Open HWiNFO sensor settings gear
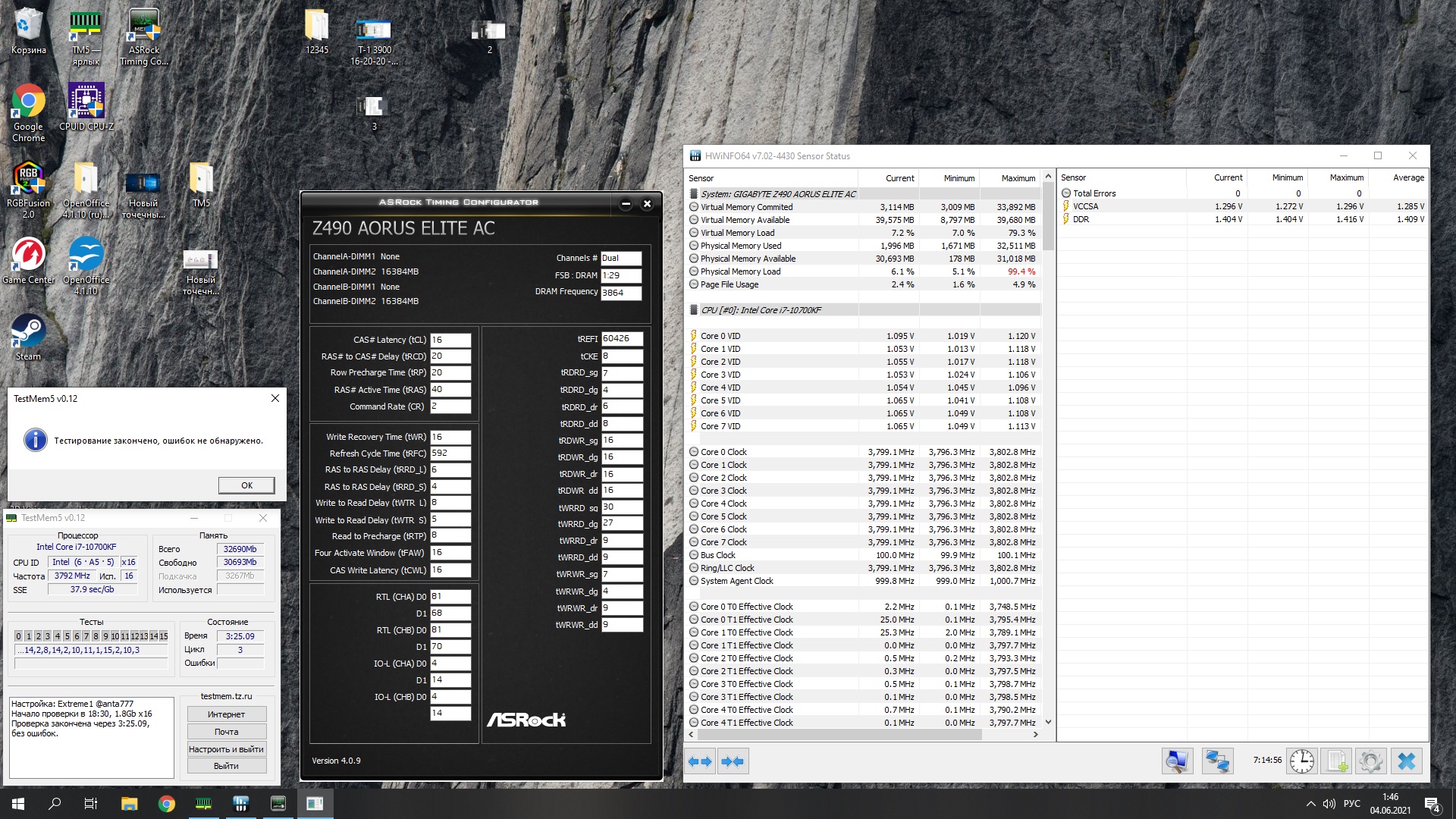 [1370, 761]
